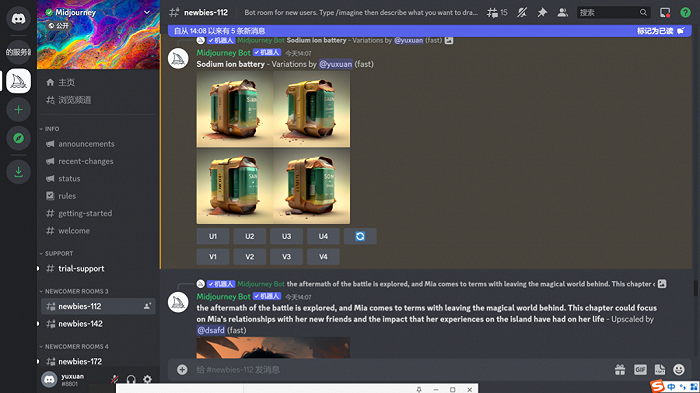The height and width of the screenshot is (393, 700).
Task: Click image icon at end of Sodium ion battery reply line
Action: (449, 40)
